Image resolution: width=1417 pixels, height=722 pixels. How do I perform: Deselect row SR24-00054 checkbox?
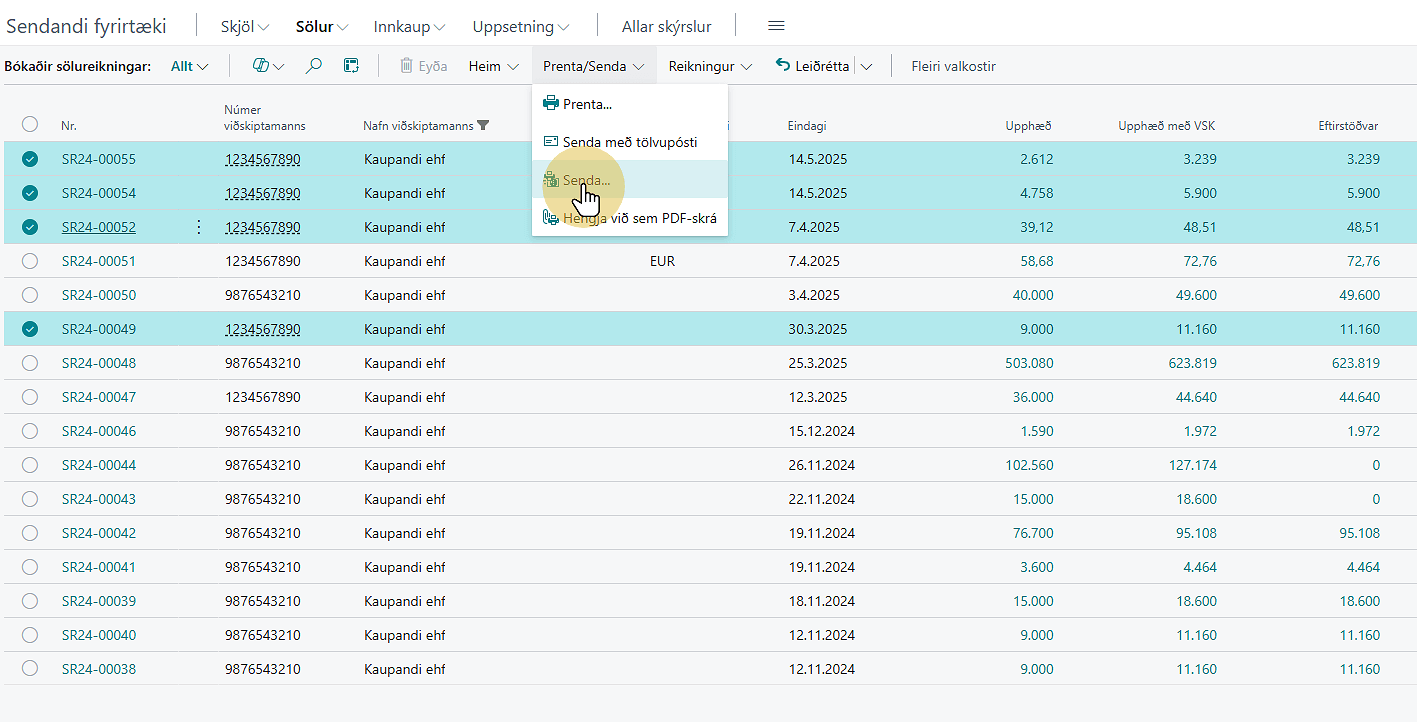pos(30,193)
